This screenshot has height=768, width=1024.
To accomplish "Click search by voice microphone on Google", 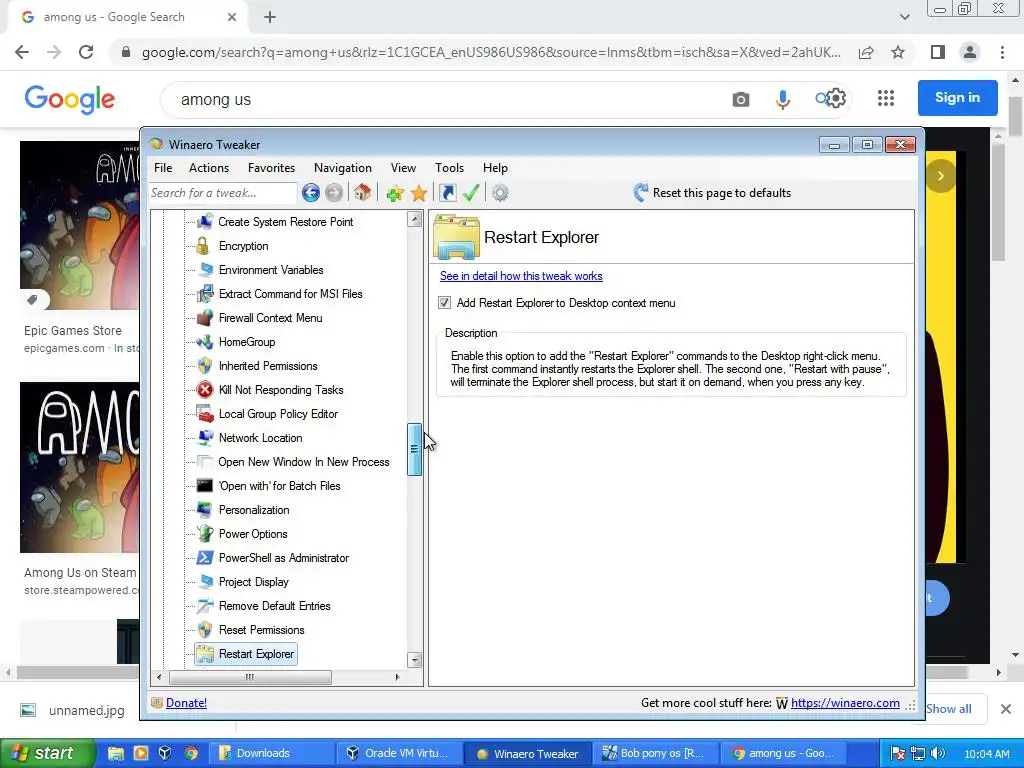I will [782, 99].
